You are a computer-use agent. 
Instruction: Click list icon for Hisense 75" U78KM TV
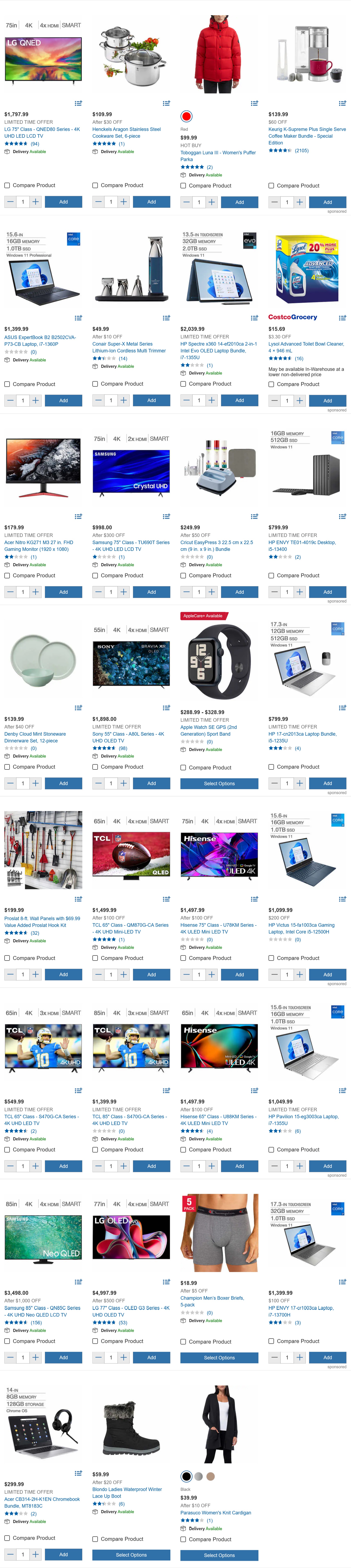click(x=254, y=899)
